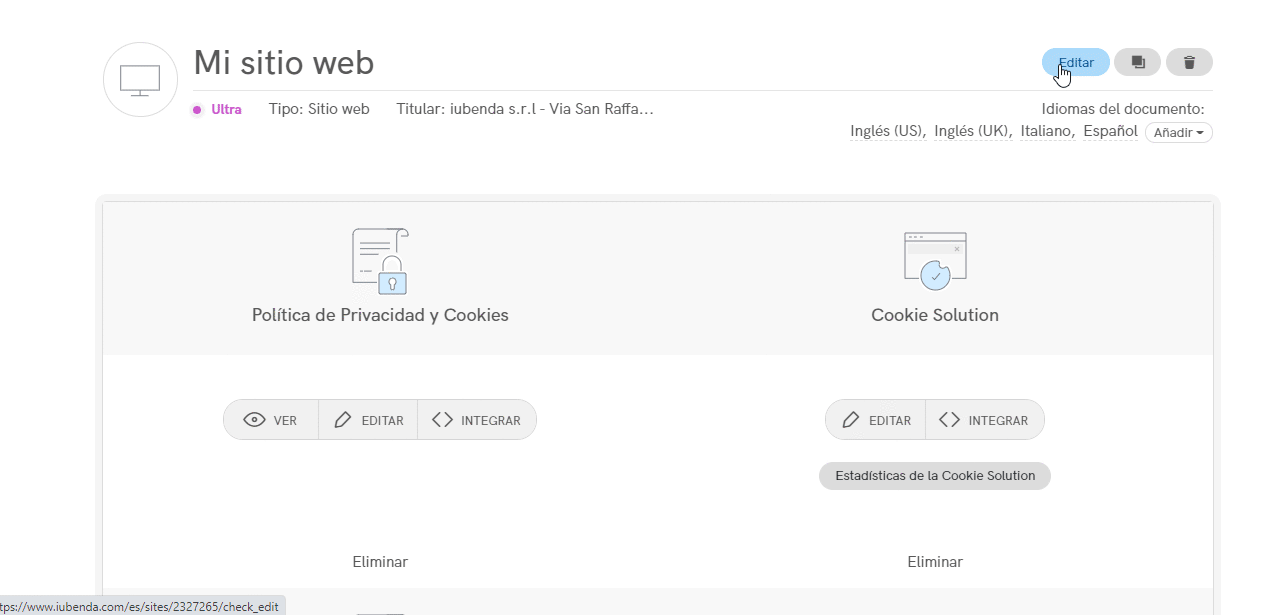The width and height of the screenshot is (1276, 615).
Task: Select the Inglés (UK) document language
Action: 971,131
